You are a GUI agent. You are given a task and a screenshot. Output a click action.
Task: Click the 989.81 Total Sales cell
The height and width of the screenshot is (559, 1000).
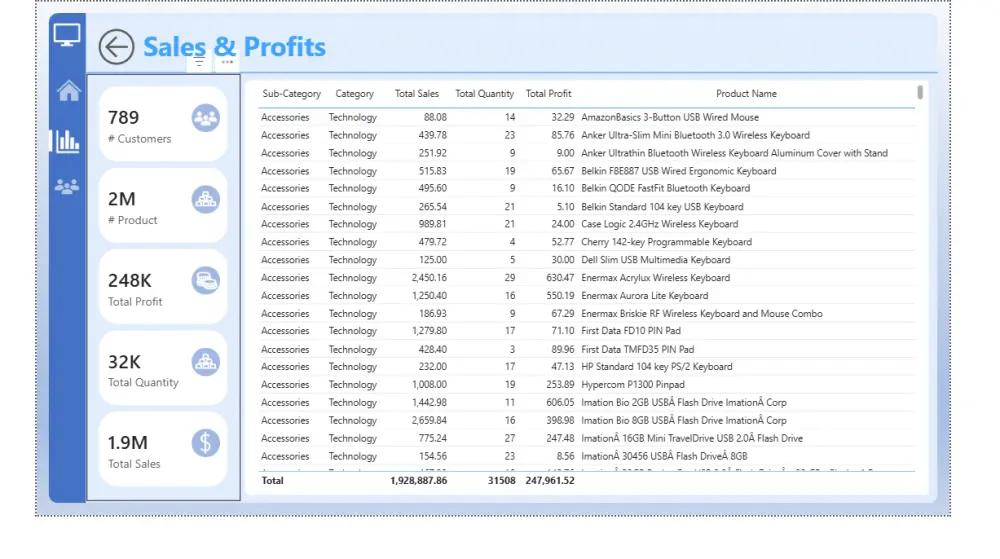[432, 224]
